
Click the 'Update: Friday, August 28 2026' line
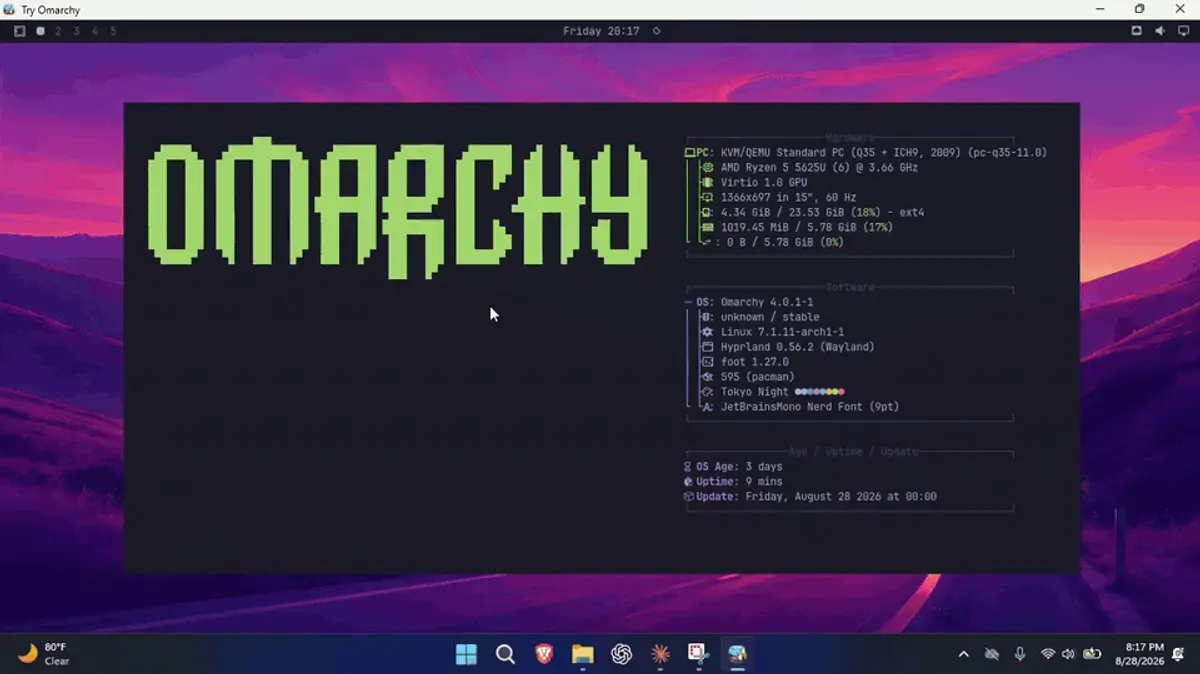(x=810, y=497)
